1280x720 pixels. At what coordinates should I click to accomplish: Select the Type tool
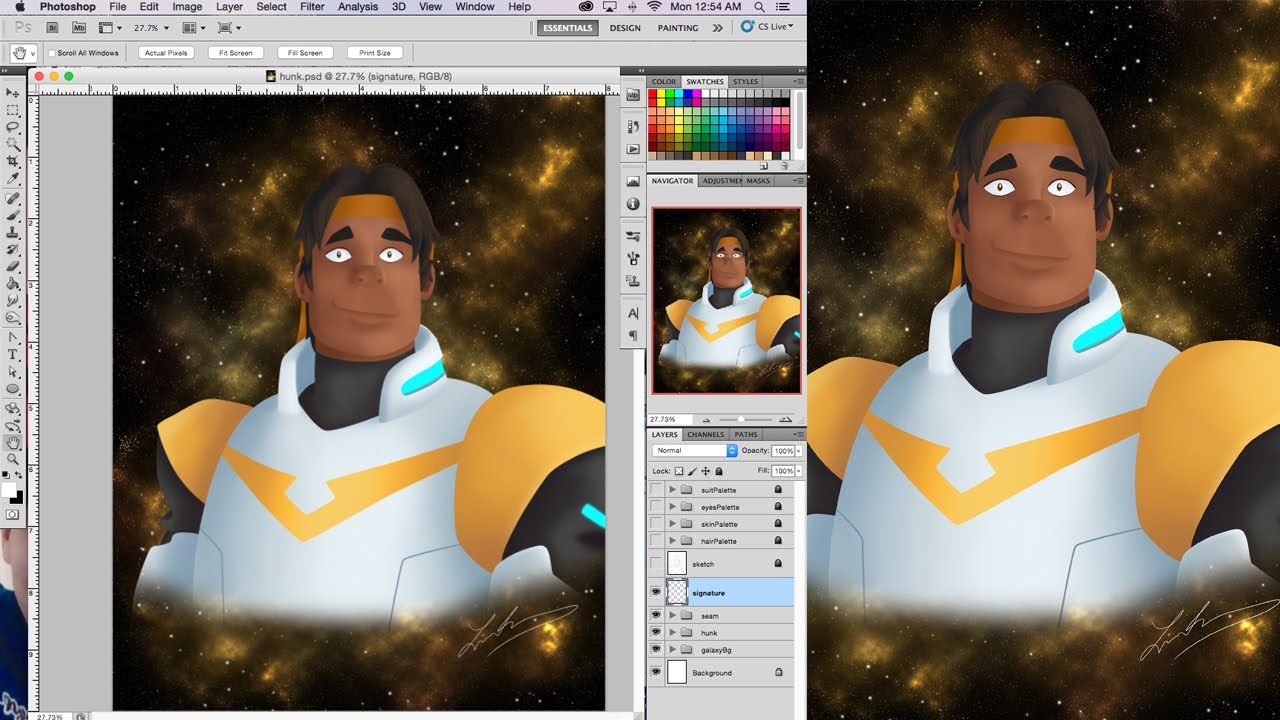[13, 354]
